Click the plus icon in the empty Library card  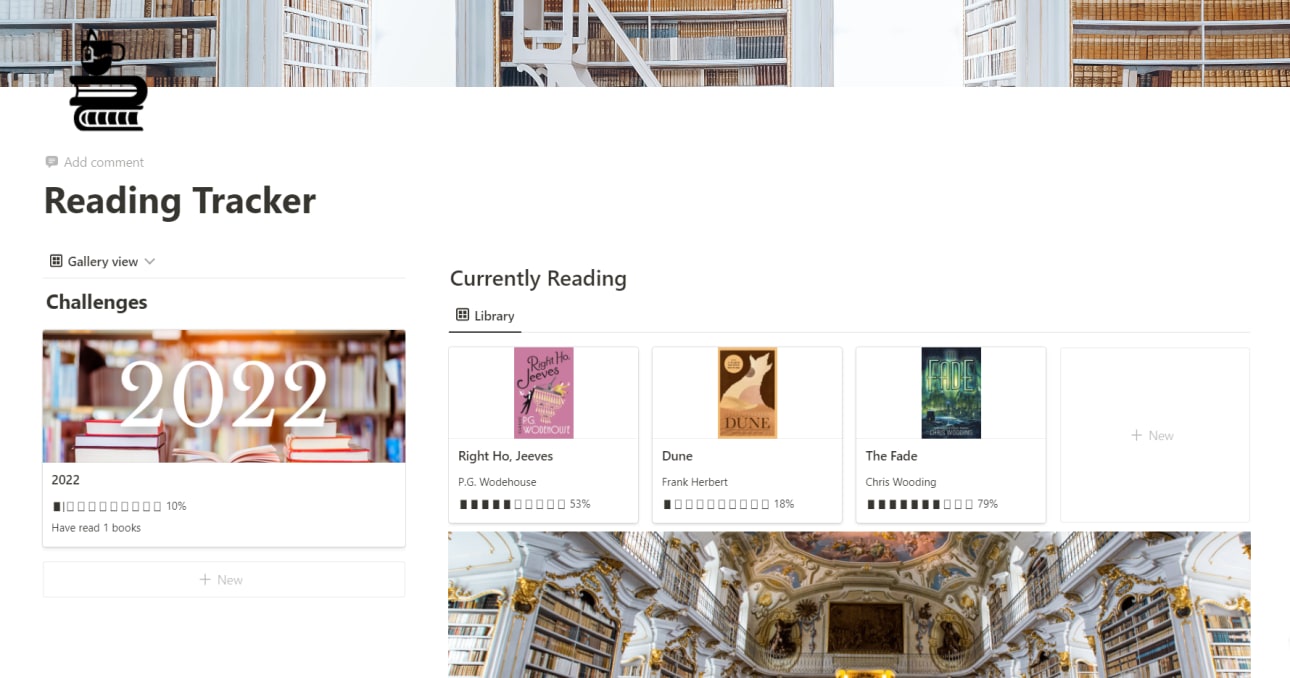click(1136, 435)
